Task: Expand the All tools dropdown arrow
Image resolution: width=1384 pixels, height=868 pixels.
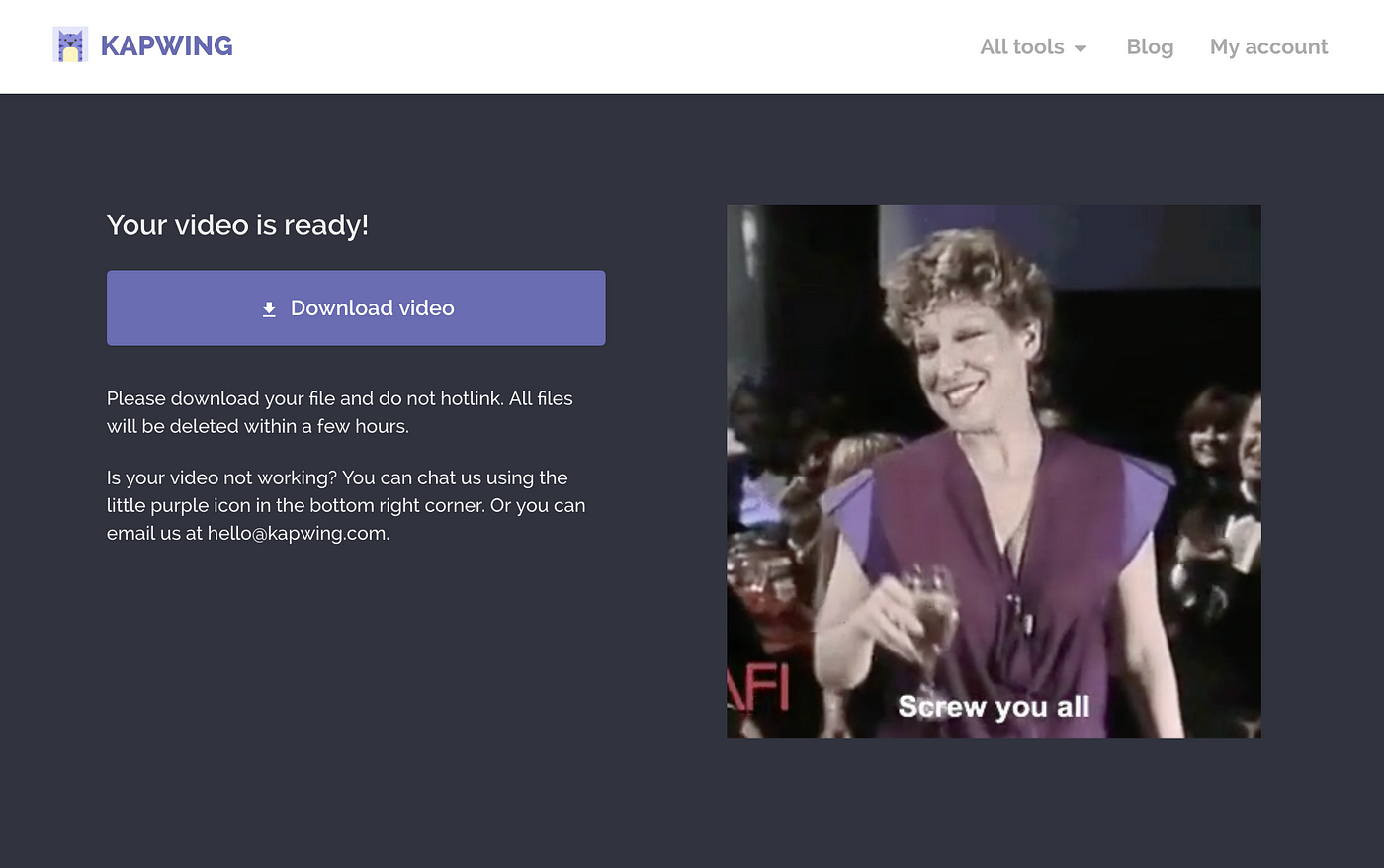Action: (x=1081, y=48)
